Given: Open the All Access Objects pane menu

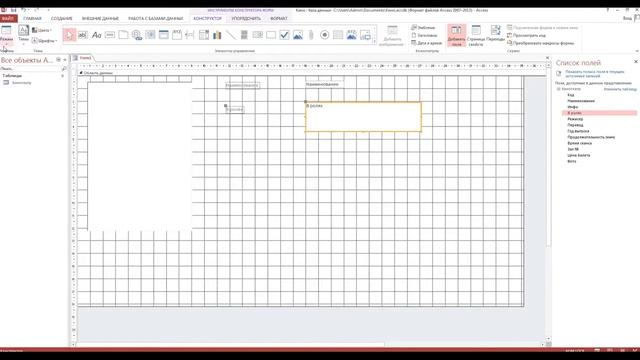Looking at the screenshot, I should [x=59, y=60].
